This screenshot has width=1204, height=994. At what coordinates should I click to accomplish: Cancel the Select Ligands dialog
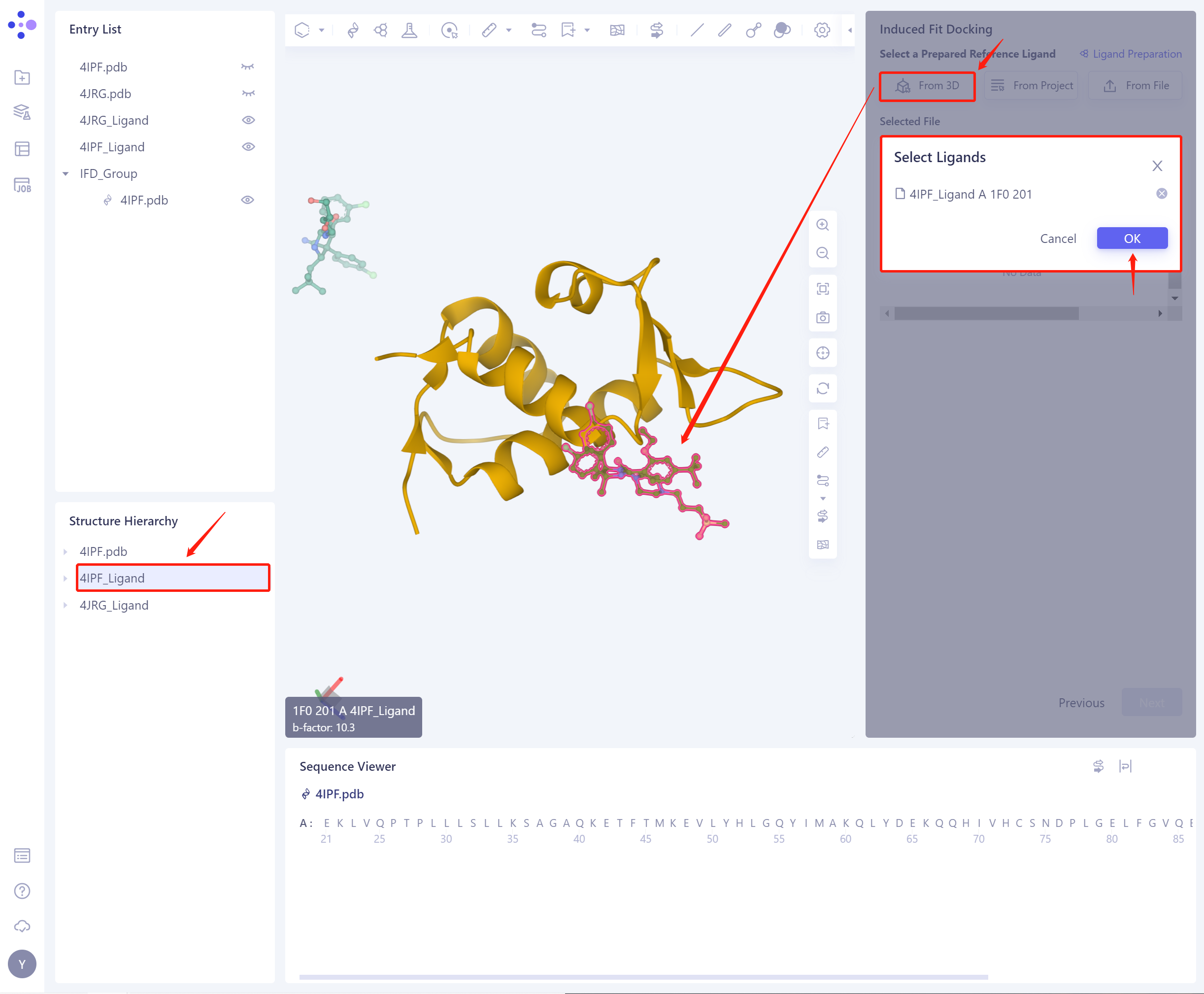click(1058, 238)
